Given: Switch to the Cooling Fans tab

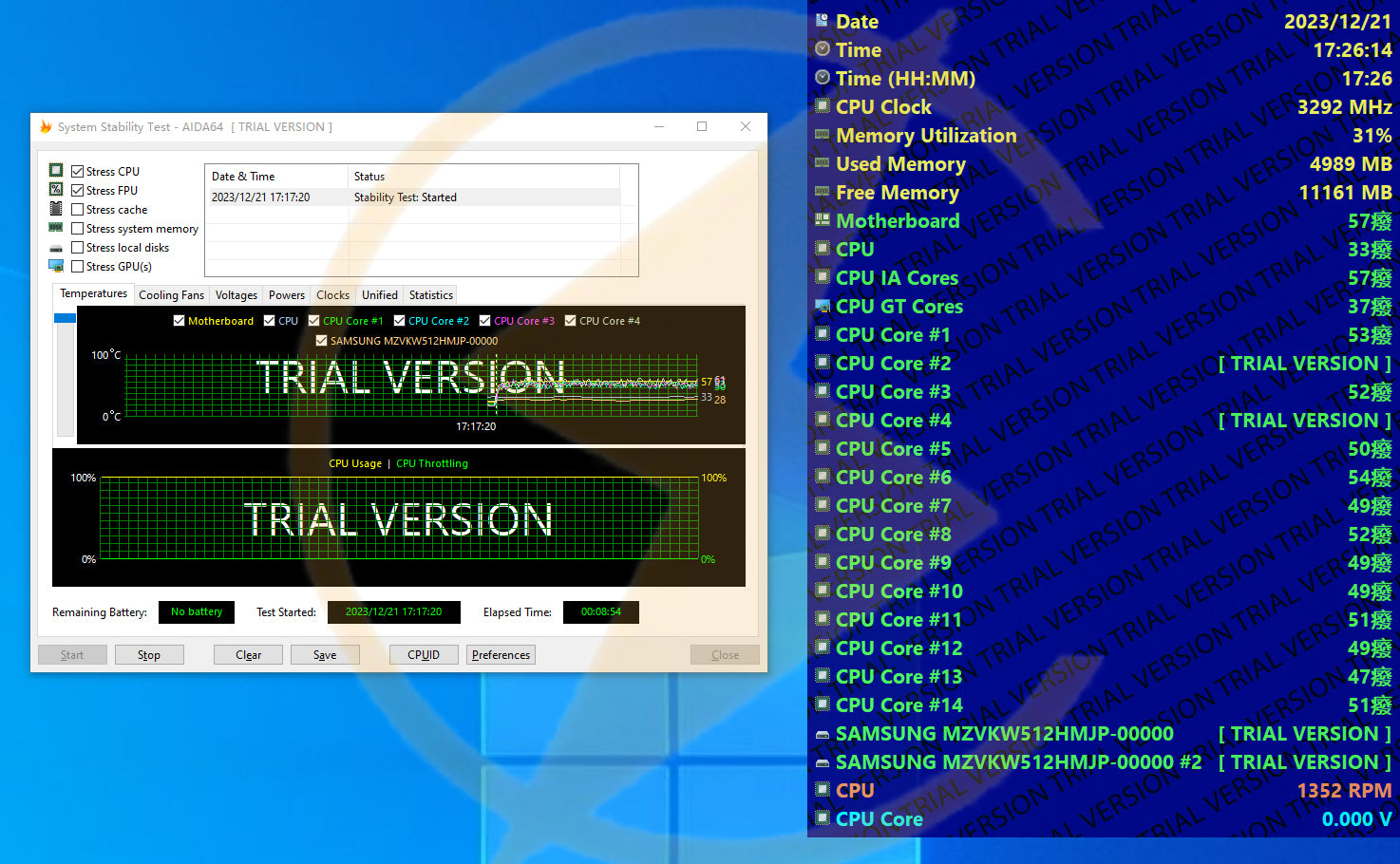Looking at the screenshot, I should point(171,295).
